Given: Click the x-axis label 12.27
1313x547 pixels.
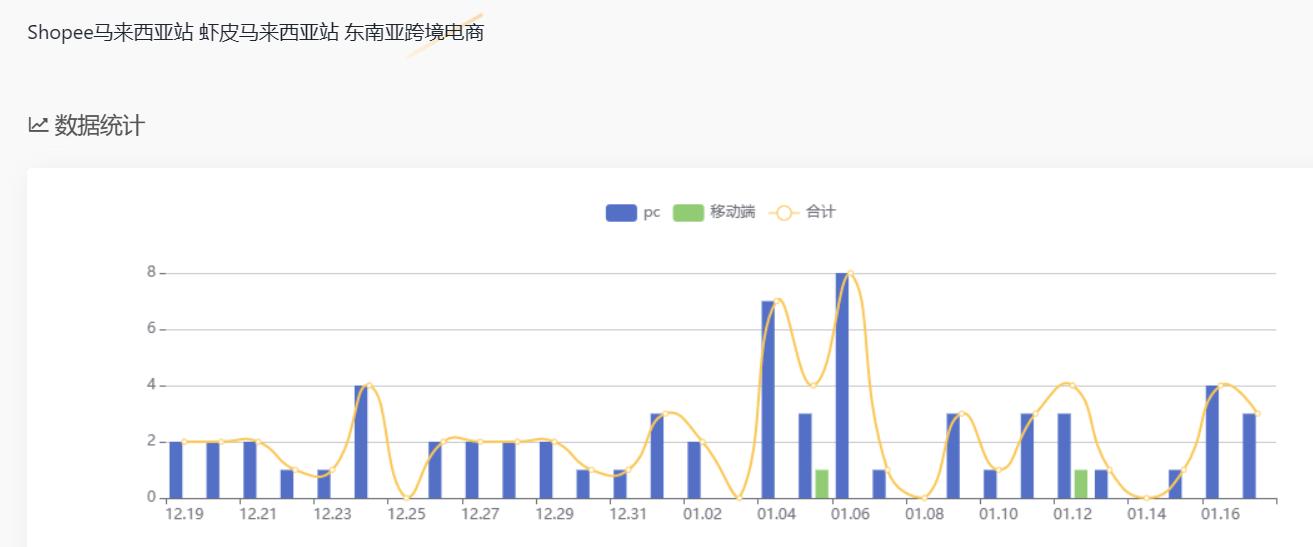Looking at the screenshot, I should click(480, 514).
